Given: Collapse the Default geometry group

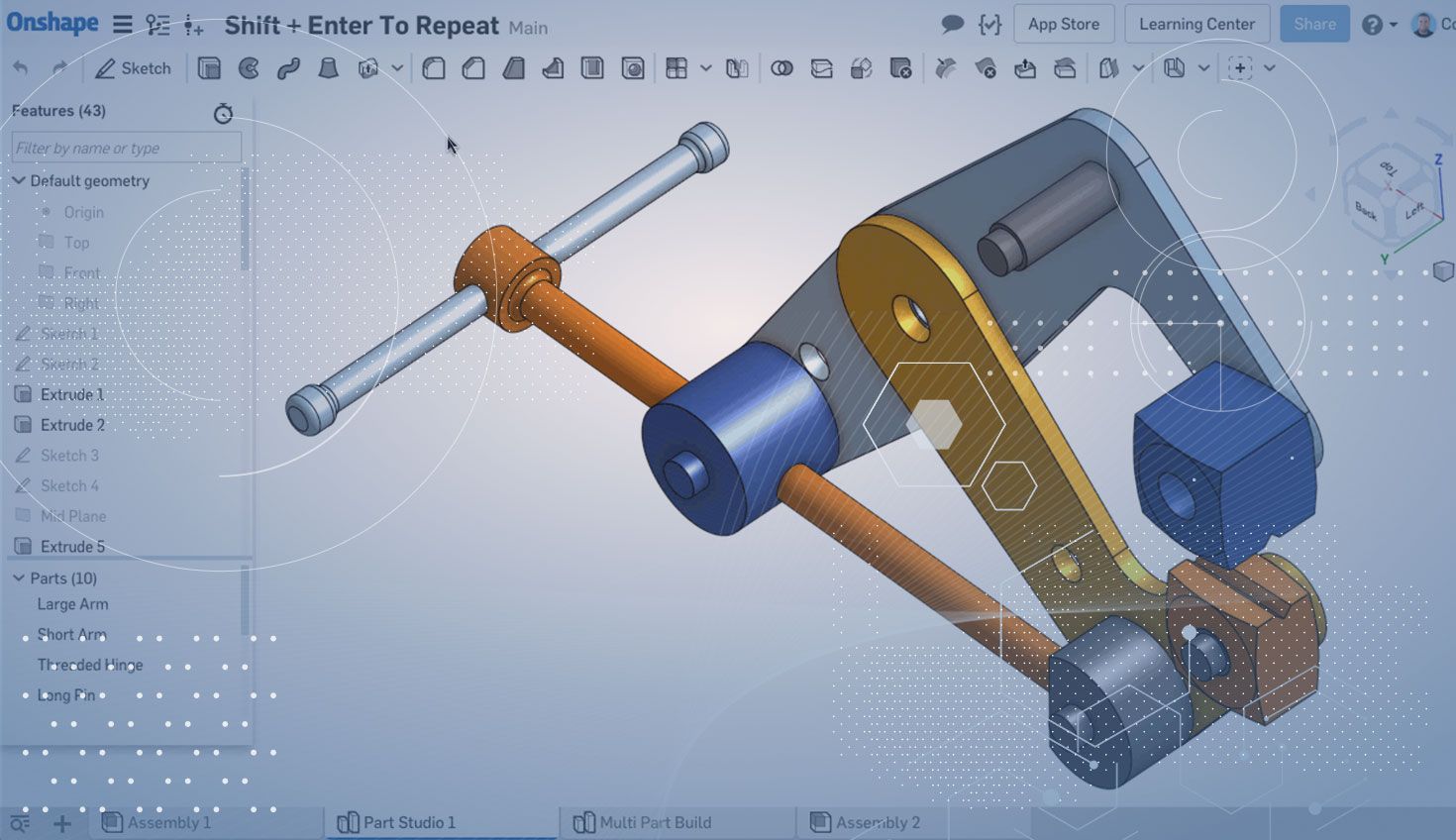Looking at the screenshot, I should [x=18, y=181].
